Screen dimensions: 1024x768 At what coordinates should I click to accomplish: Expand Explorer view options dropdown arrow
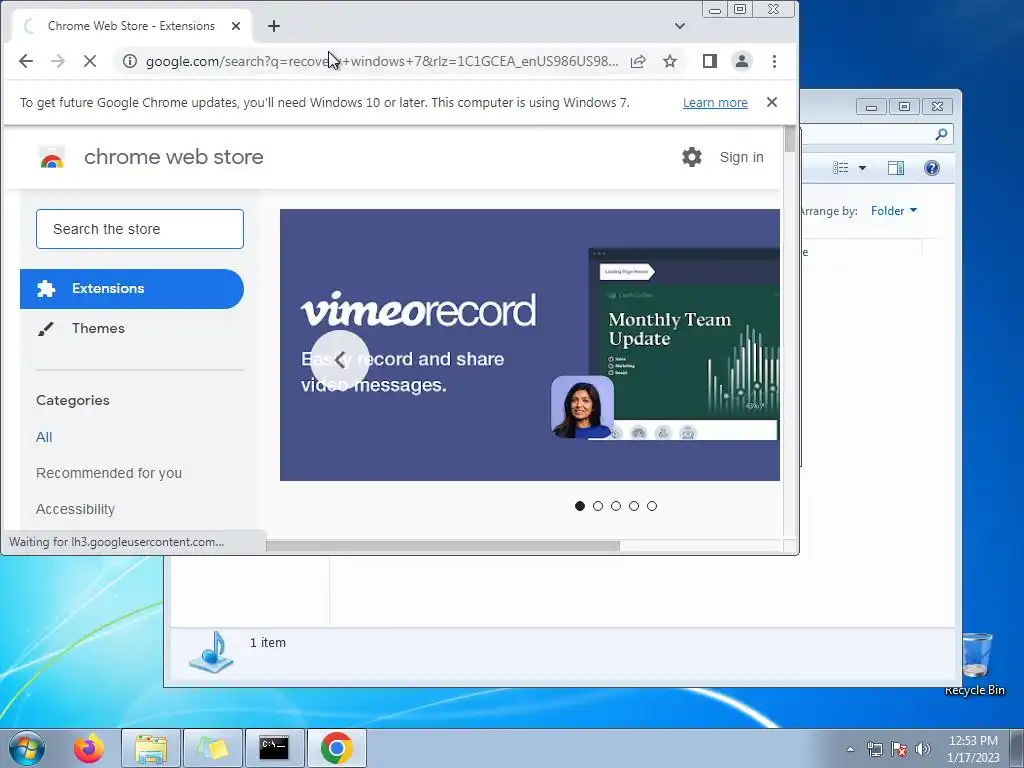click(862, 168)
